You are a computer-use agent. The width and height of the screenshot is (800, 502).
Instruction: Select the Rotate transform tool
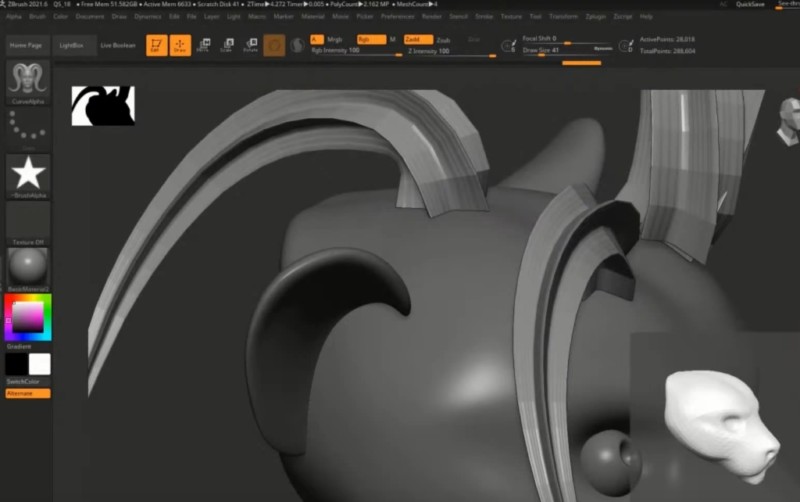[250, 45]
